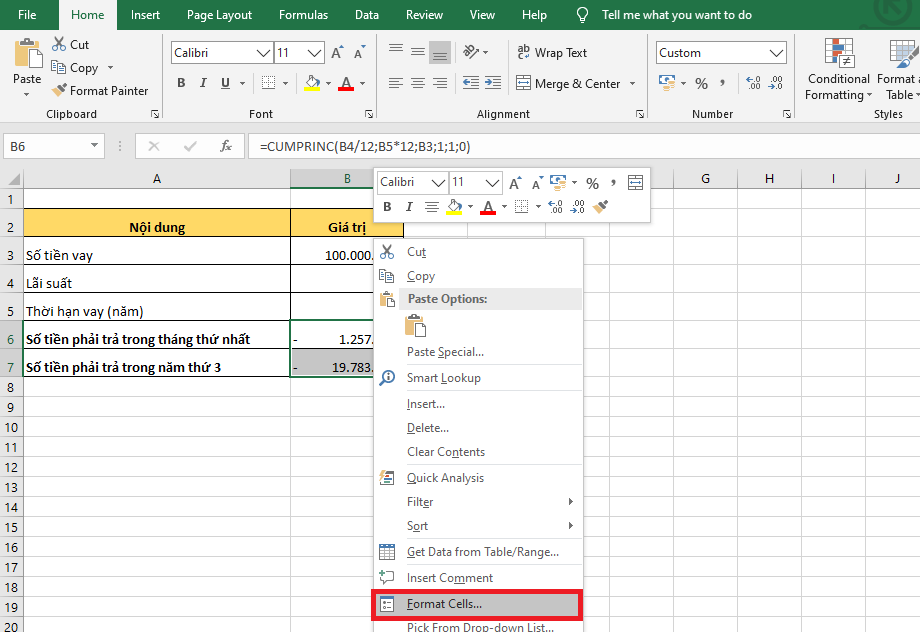Click Percent Style in Number group
Image resolution: width=920 pixels, height=632 pixels.
pos(701,84)
